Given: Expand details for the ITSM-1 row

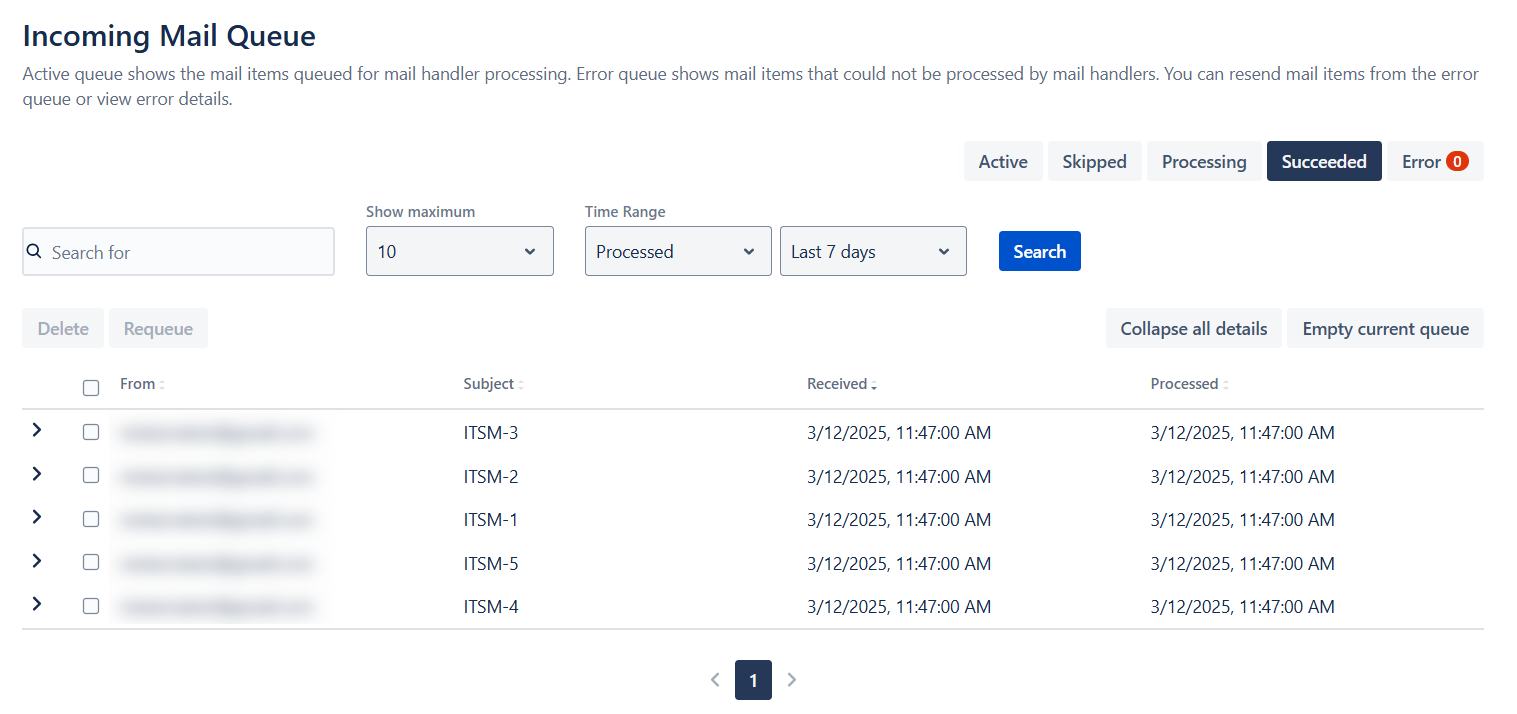Looking at the screenshot, I should click(x=37, y=517).
